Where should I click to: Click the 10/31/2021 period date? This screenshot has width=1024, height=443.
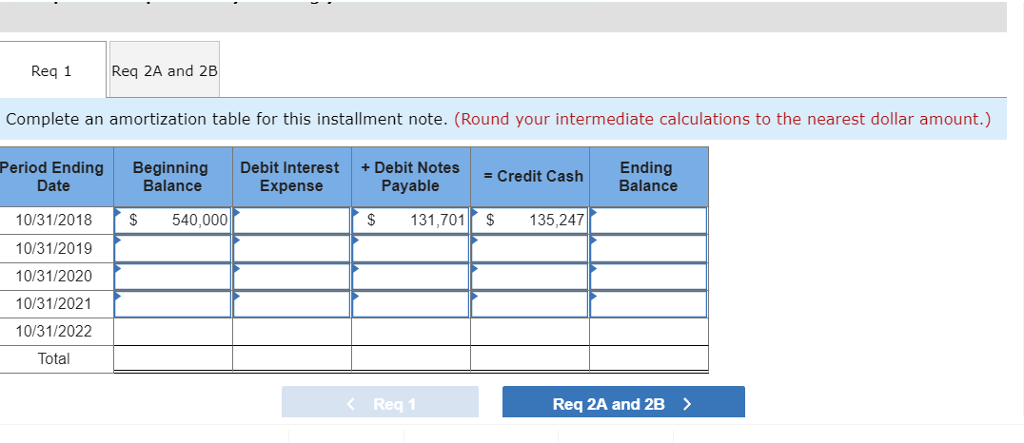point(54,304)
